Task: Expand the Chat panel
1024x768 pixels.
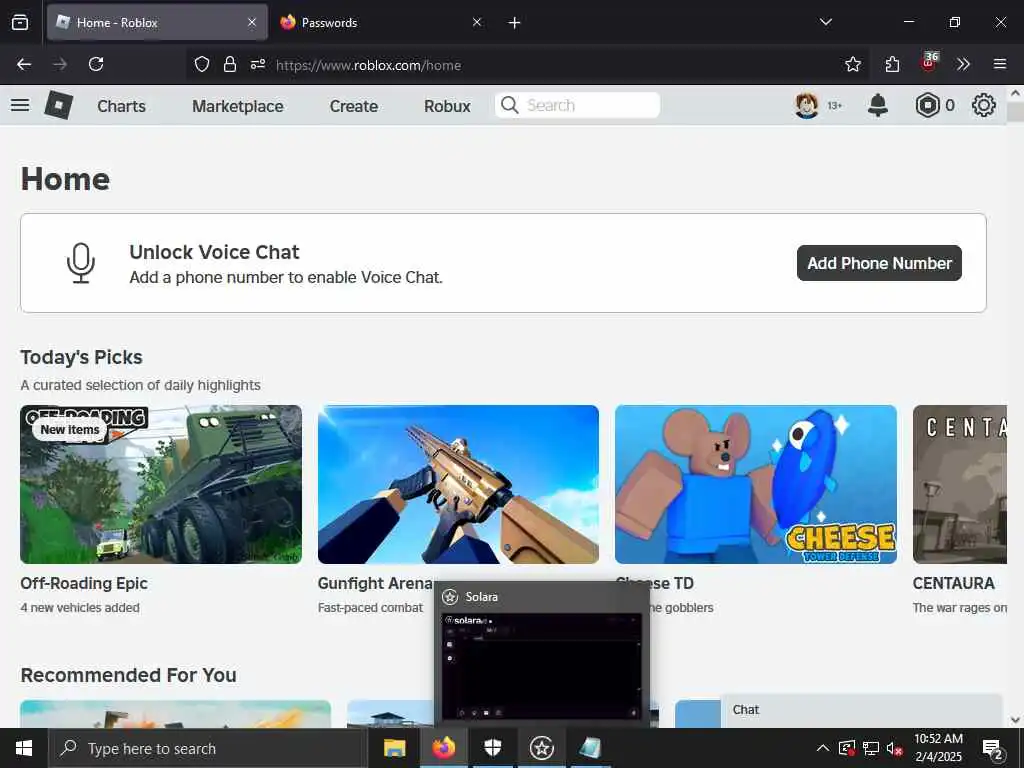Action: pyautogui.click(x=861, y=710)
